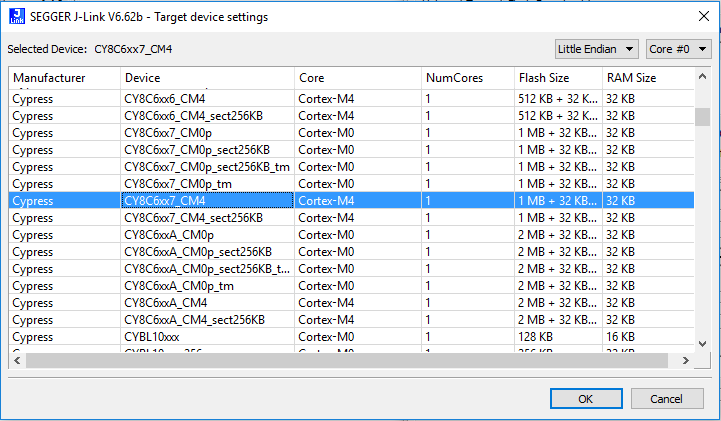Sort by Flash Size column header
This screenshot has height=421, width=721.
[558, 78]
